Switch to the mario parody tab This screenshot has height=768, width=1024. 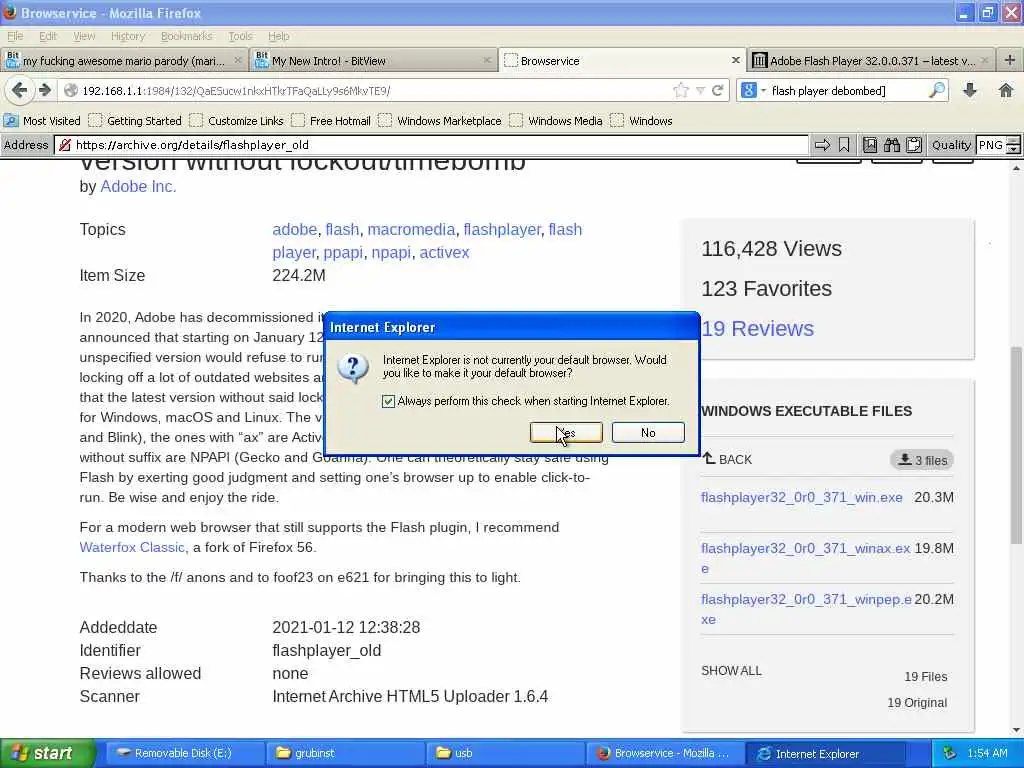click(124, 61)
